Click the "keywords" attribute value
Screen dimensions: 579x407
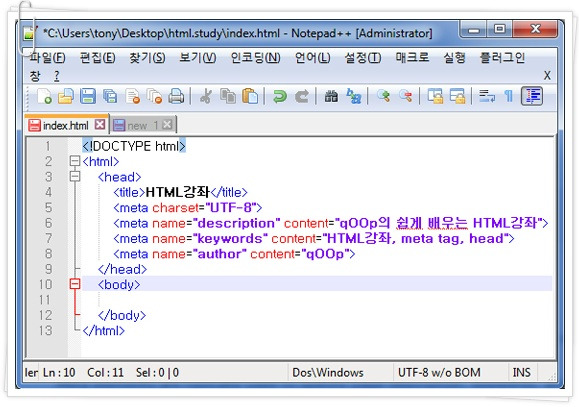(230, 239)
